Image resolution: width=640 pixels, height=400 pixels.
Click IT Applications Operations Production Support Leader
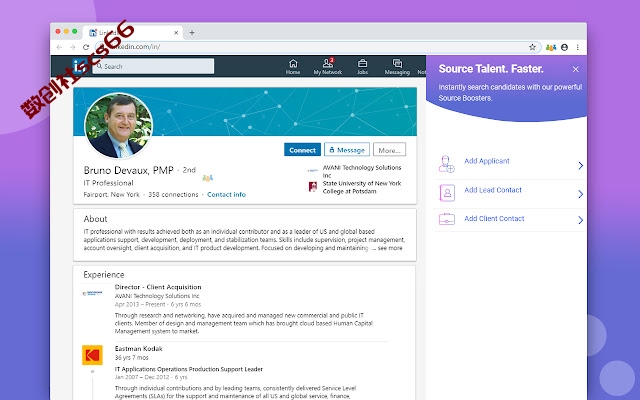[189, 369]
